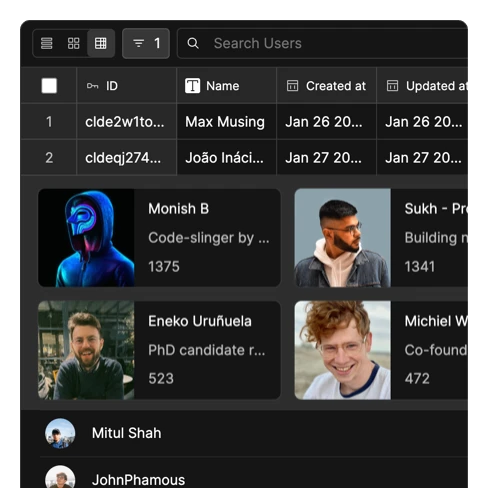Click JohnPhamous's round avatar

point(60,477)
